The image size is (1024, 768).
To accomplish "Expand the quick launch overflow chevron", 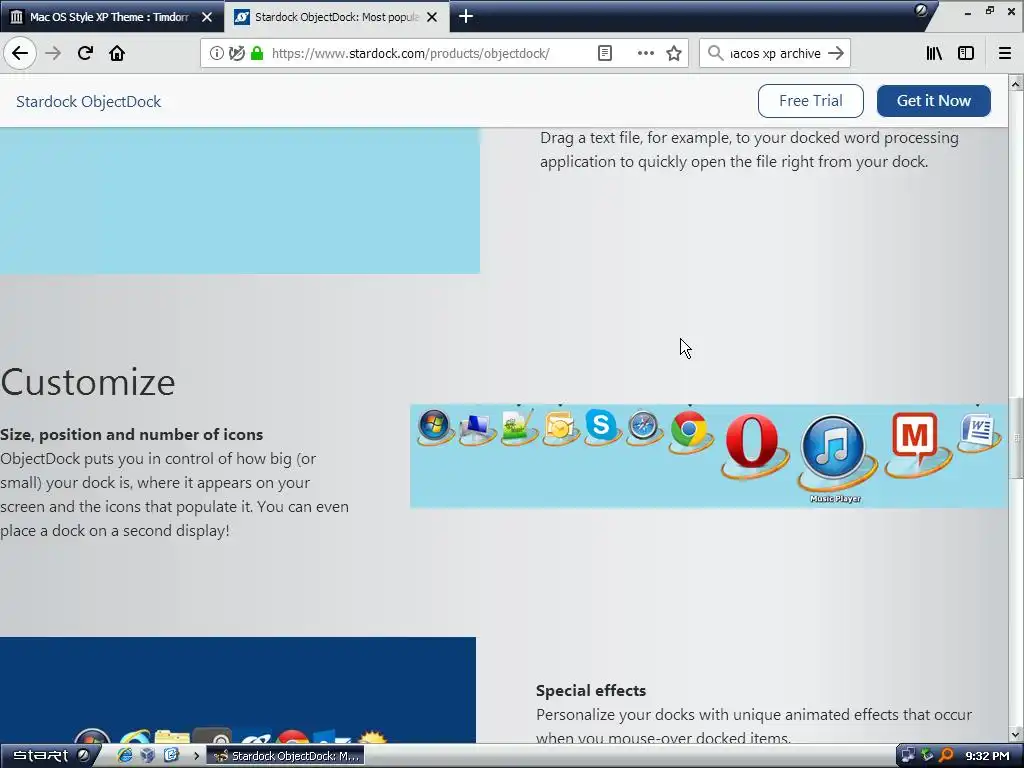I will coord(197,756).
